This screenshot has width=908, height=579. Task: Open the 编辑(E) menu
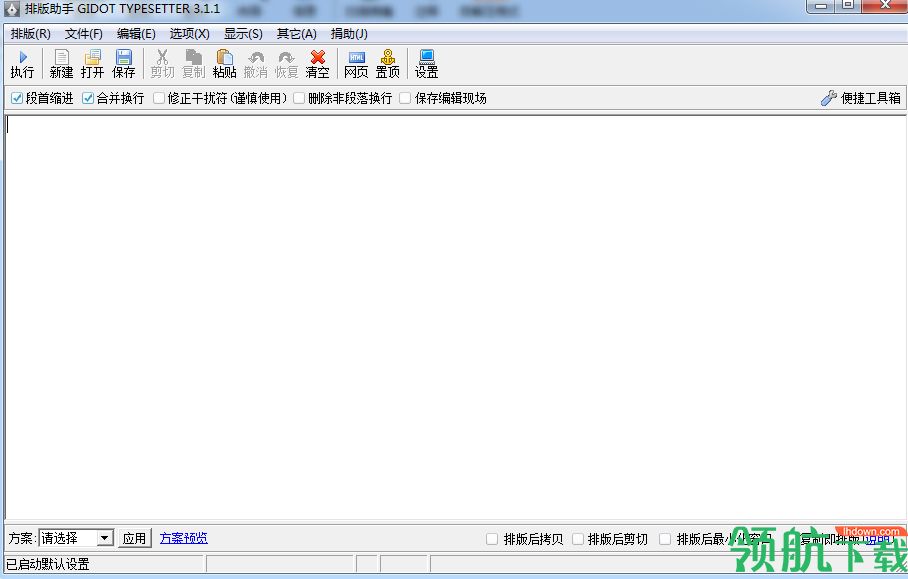click(136, 34)
